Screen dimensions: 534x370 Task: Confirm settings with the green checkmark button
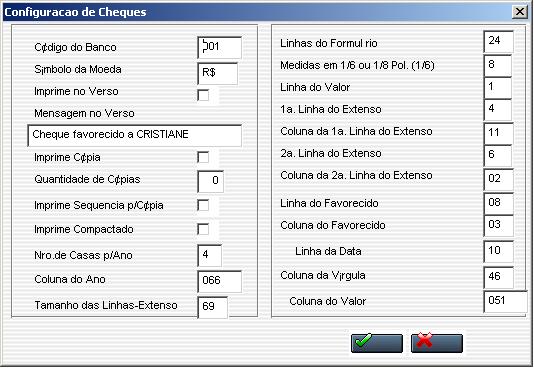click(377, 343)
